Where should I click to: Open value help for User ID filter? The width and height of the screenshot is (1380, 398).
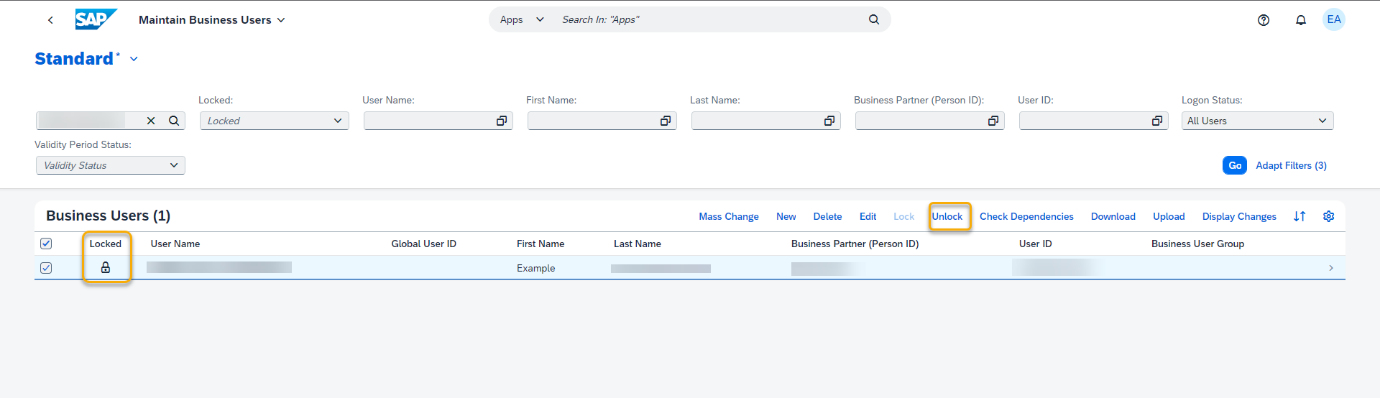tap(1157, 120)
